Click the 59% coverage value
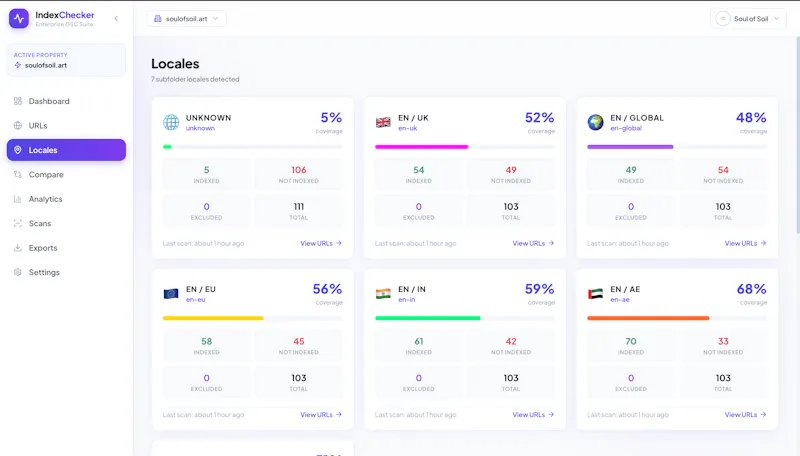Viewport: 800px width, 456px height. (x=540, y=289)
